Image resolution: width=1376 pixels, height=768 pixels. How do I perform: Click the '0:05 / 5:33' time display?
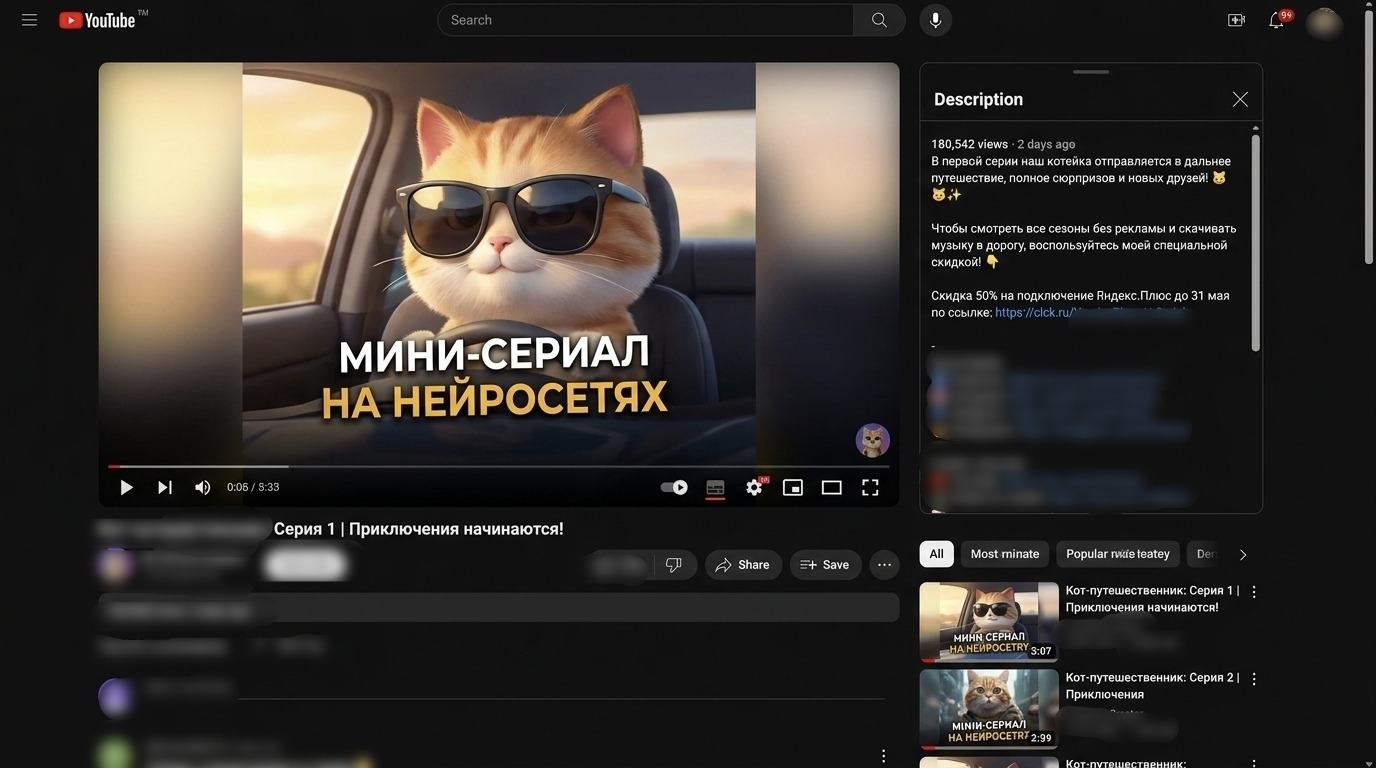pyautogui.click(x=253, y=487)
